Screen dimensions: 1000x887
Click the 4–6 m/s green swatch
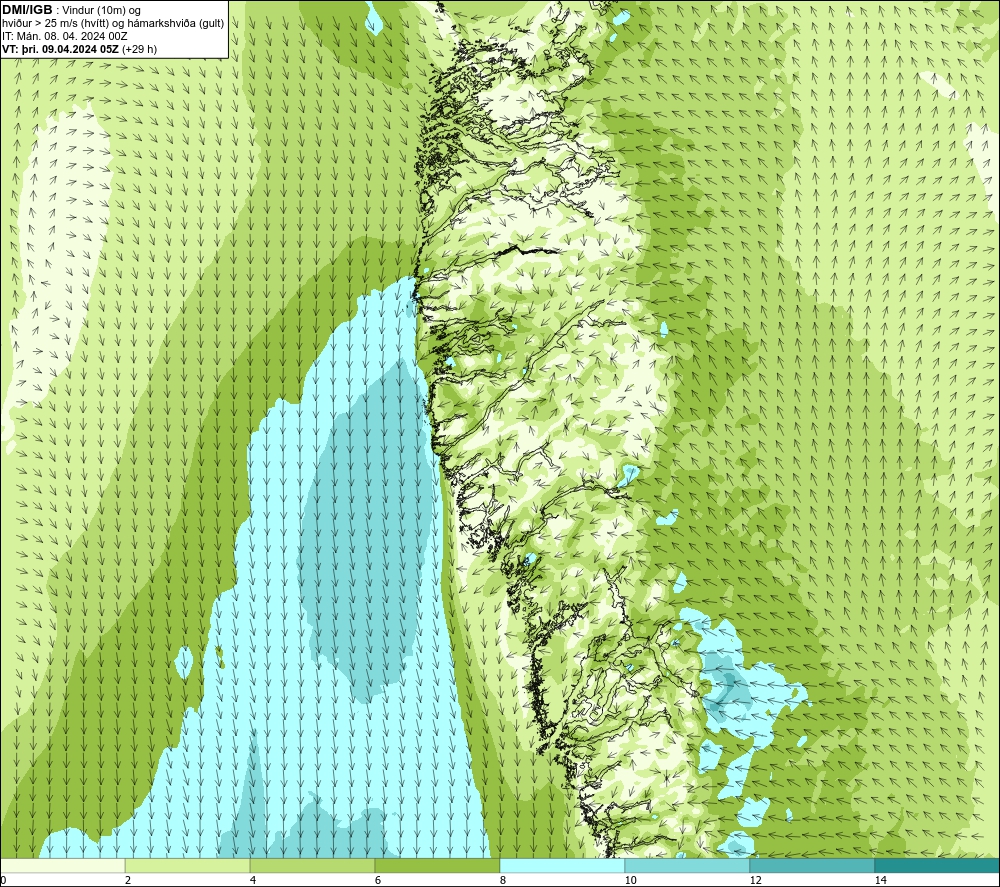tap(312, 865)
